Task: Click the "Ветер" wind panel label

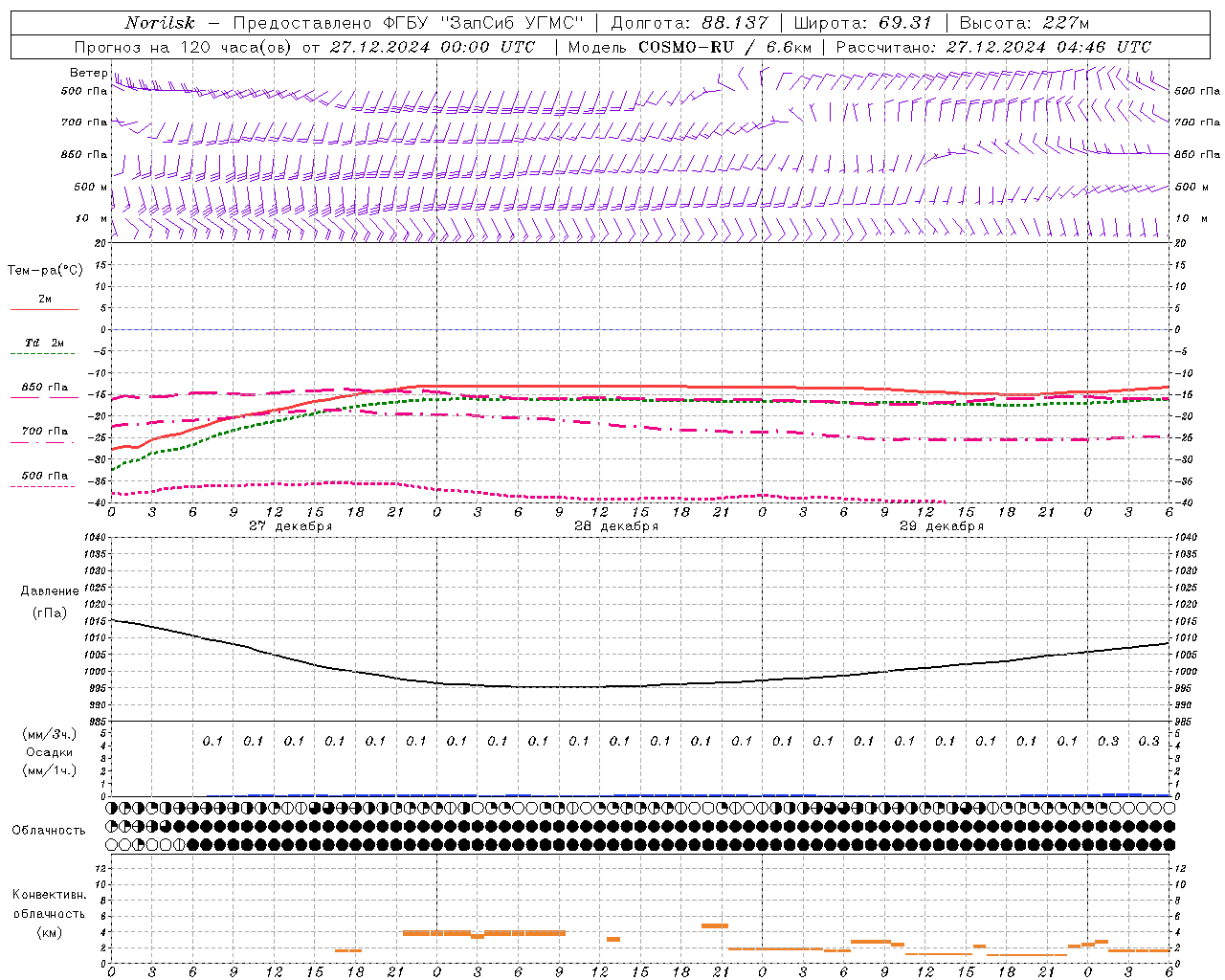Action: [89, 73]
